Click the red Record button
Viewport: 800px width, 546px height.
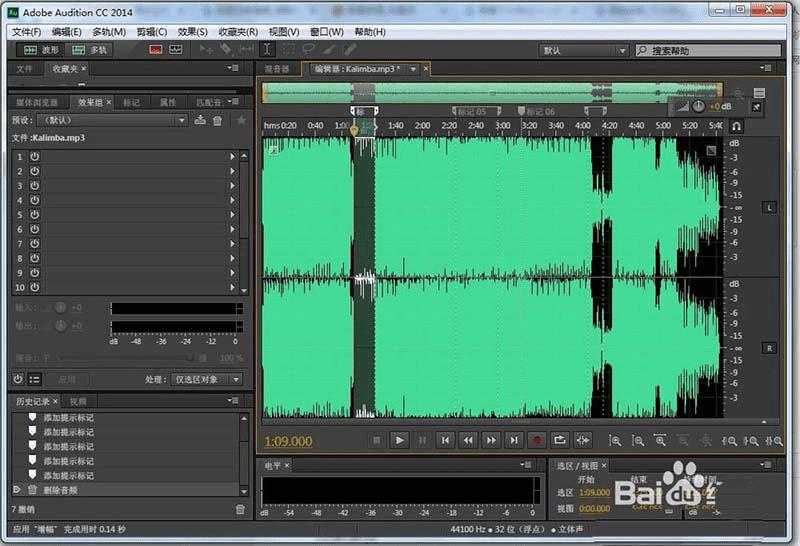pos(536,440)
